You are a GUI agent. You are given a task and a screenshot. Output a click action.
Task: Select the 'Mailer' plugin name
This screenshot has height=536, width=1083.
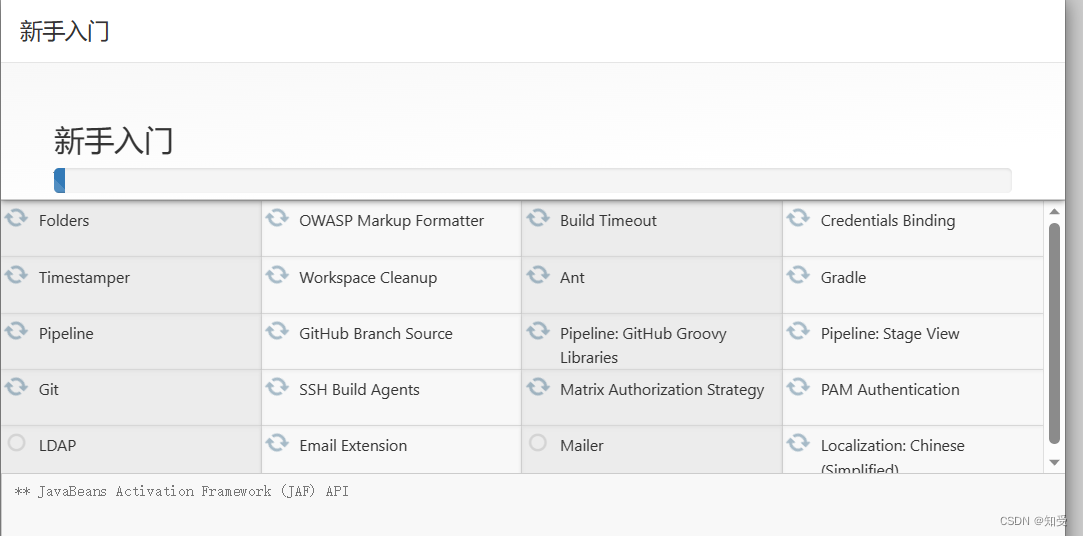pyautogui.click(x=582, y=446)
